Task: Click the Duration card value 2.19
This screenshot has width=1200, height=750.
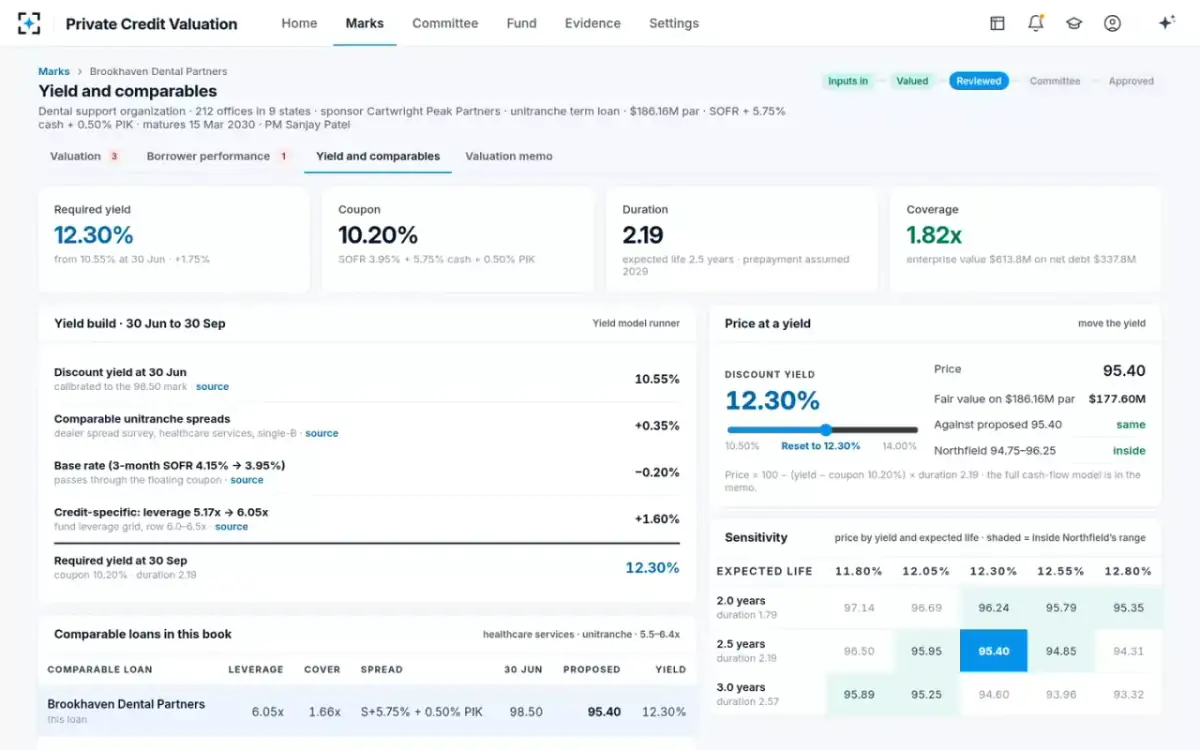Action: 643,235
